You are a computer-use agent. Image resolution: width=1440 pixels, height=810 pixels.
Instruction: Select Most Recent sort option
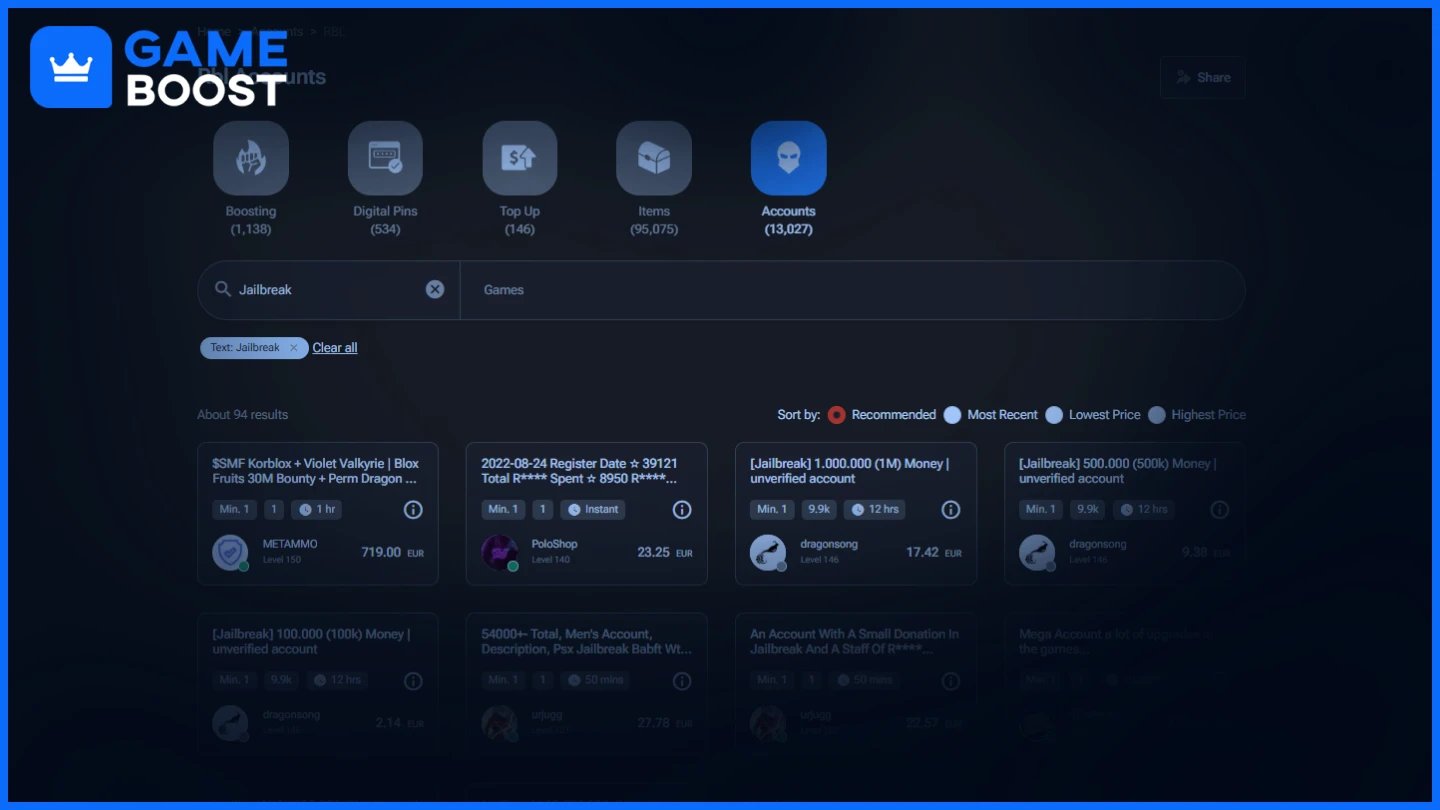tap(953, 415)
